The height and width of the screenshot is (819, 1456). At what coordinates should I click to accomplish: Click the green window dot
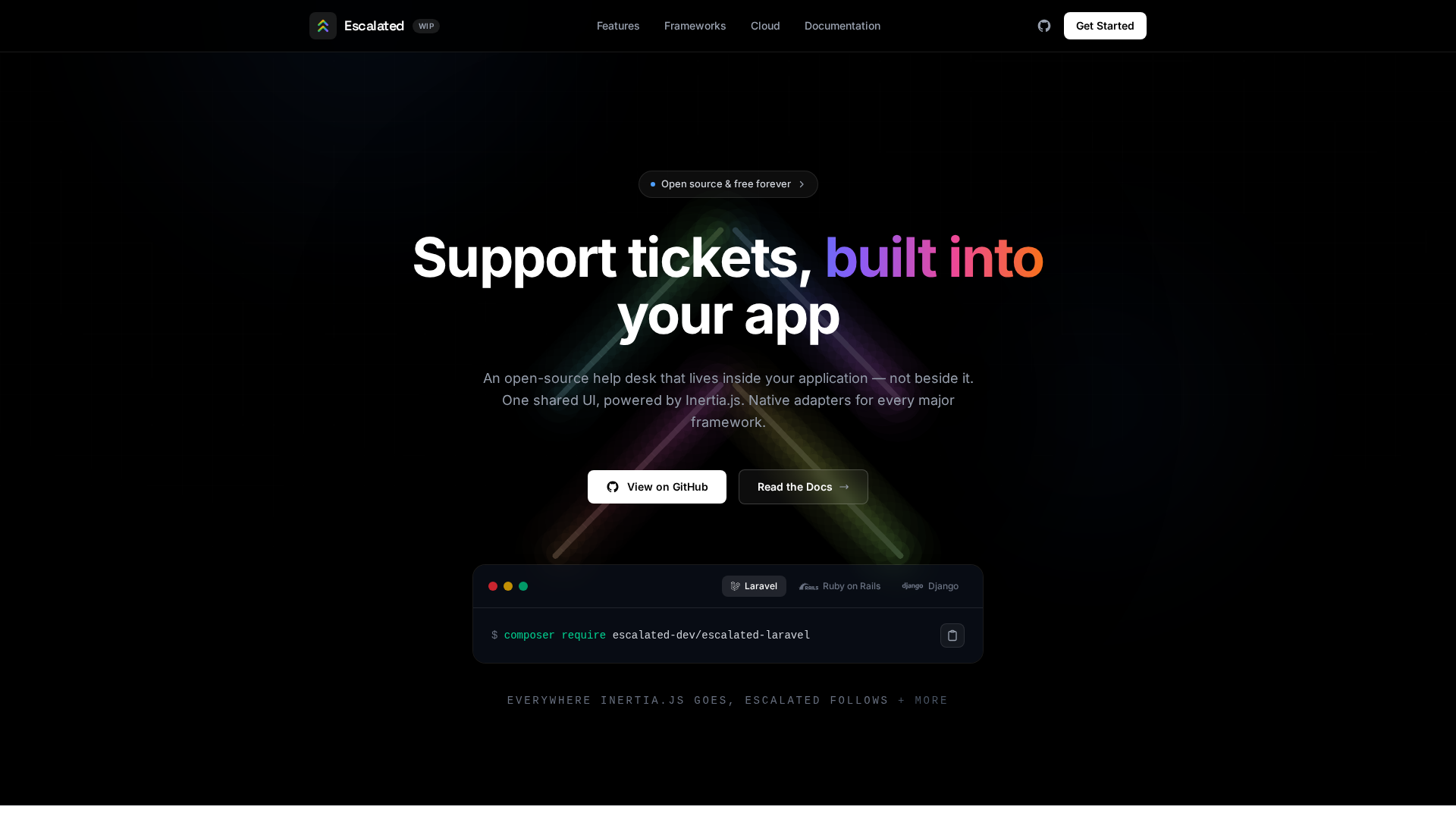(523, 586)
